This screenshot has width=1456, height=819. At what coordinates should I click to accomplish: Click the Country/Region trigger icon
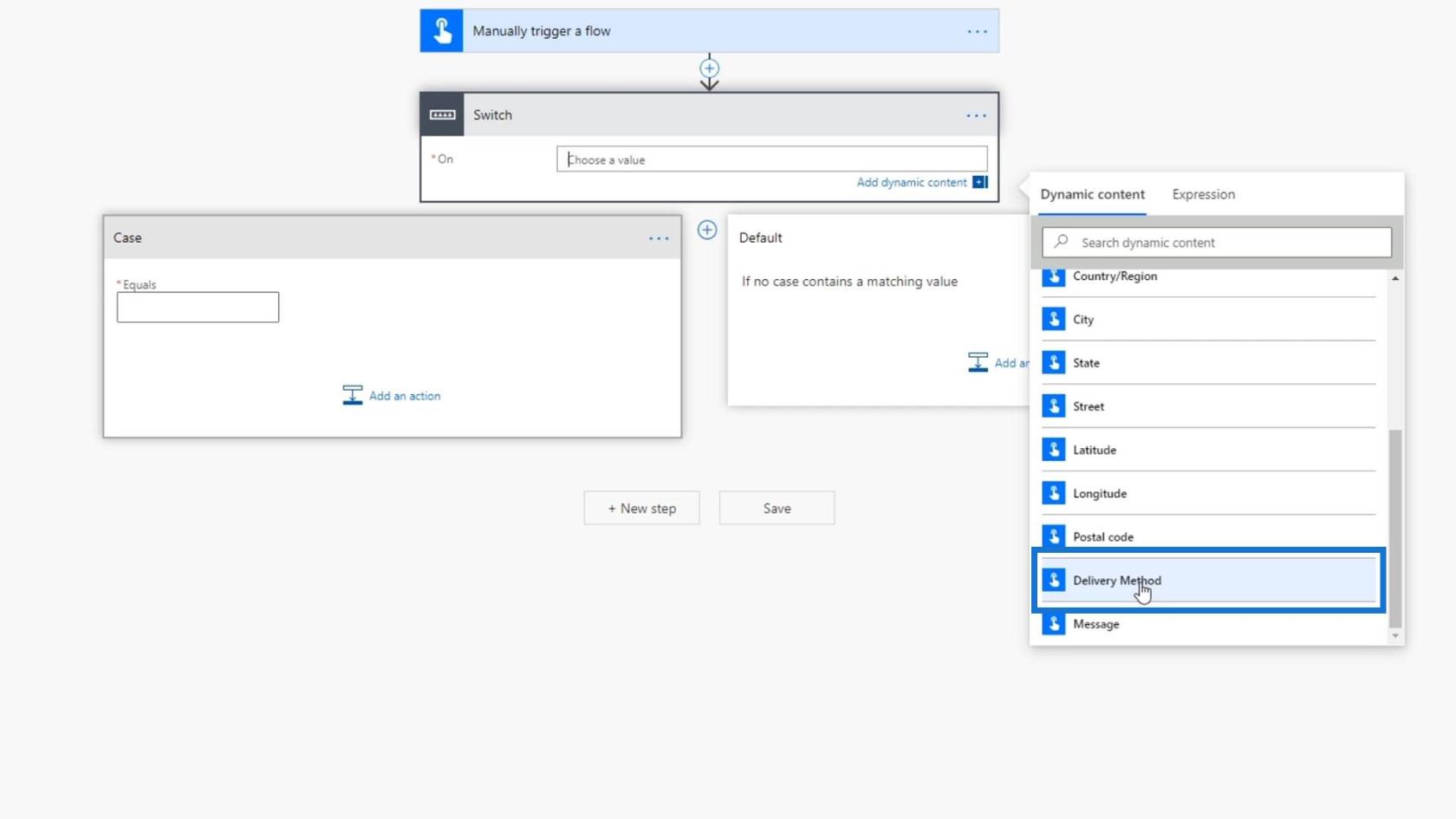[x=1053, y=276]
